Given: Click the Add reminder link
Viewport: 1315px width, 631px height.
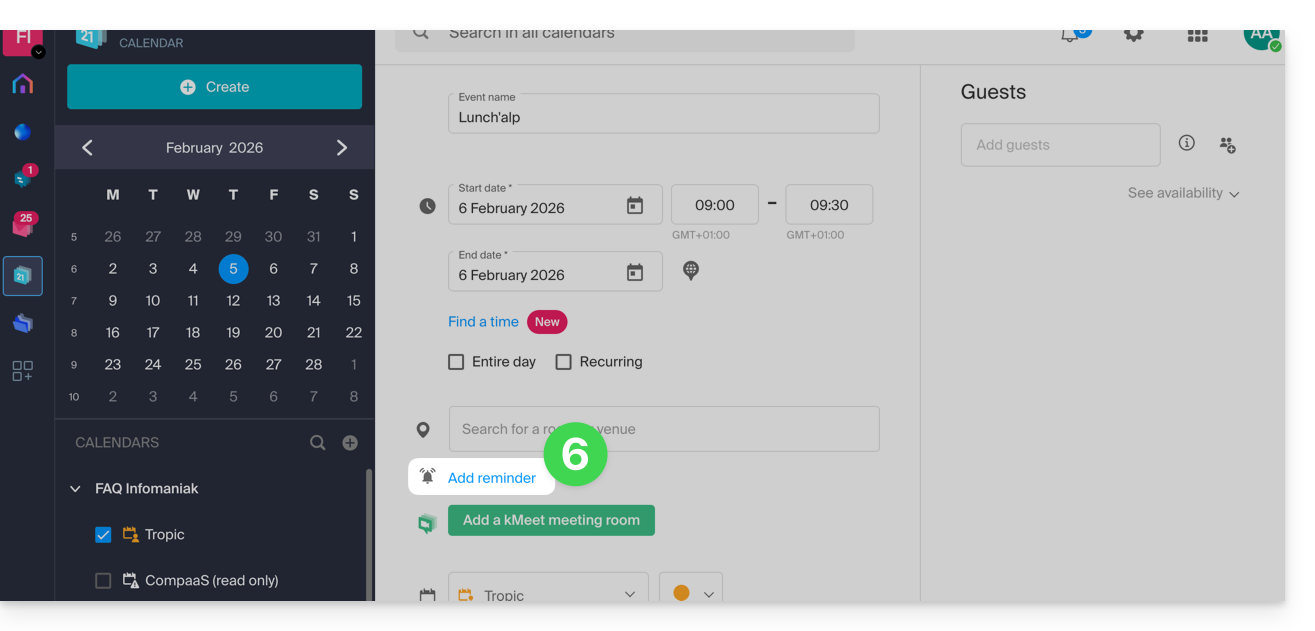Looking at the screenshot, I should pos(492,478).
